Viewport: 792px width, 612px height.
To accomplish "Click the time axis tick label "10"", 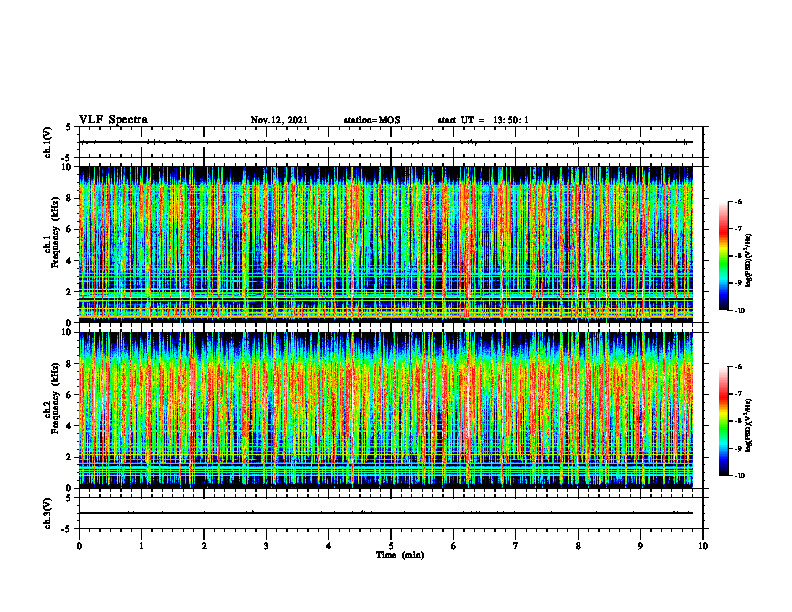I will [x=703, y=546].
